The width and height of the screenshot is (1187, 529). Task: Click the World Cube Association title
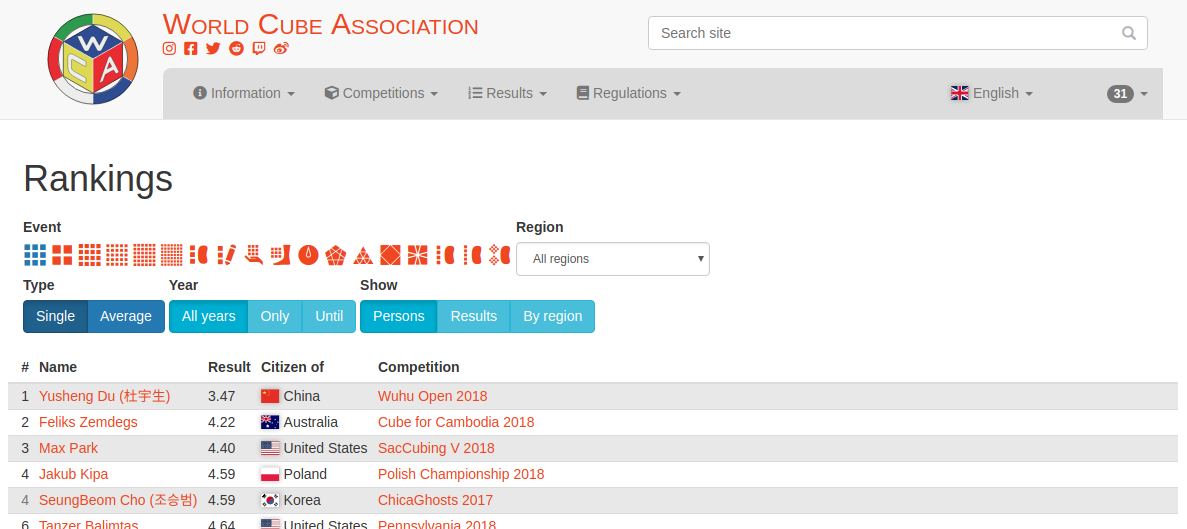point(320,25)
